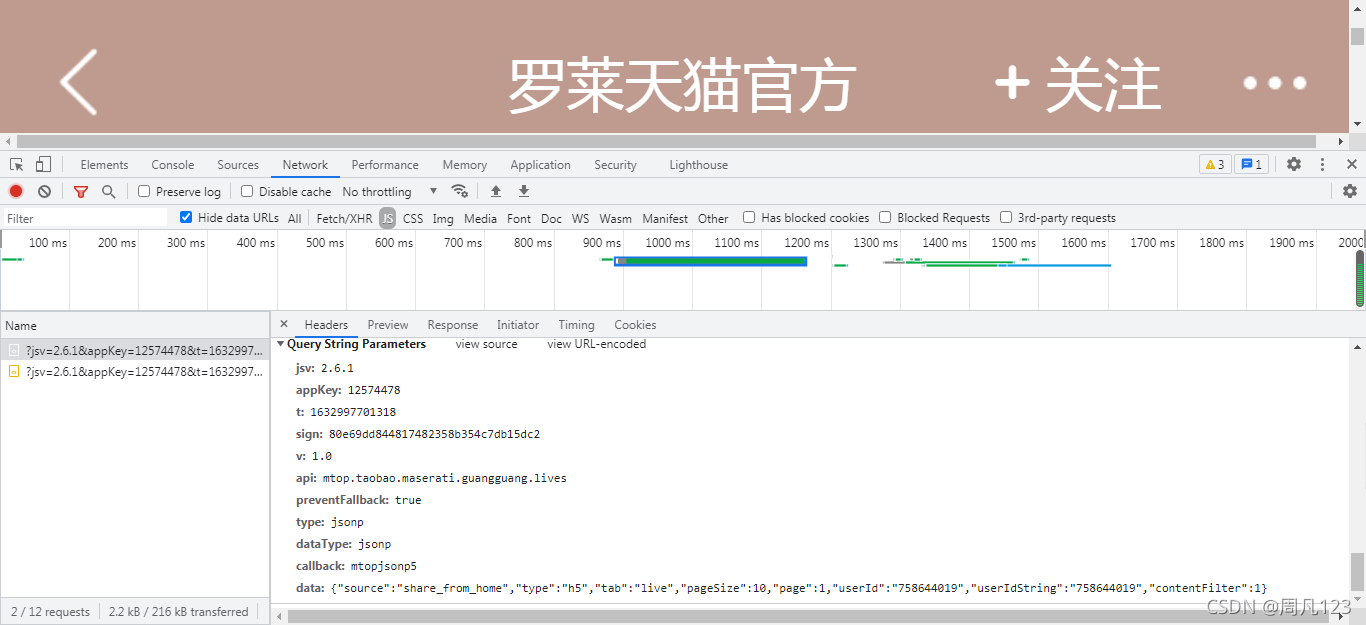
Task: Export HAR file with download arrow
Action: click(x=523, y=191)
